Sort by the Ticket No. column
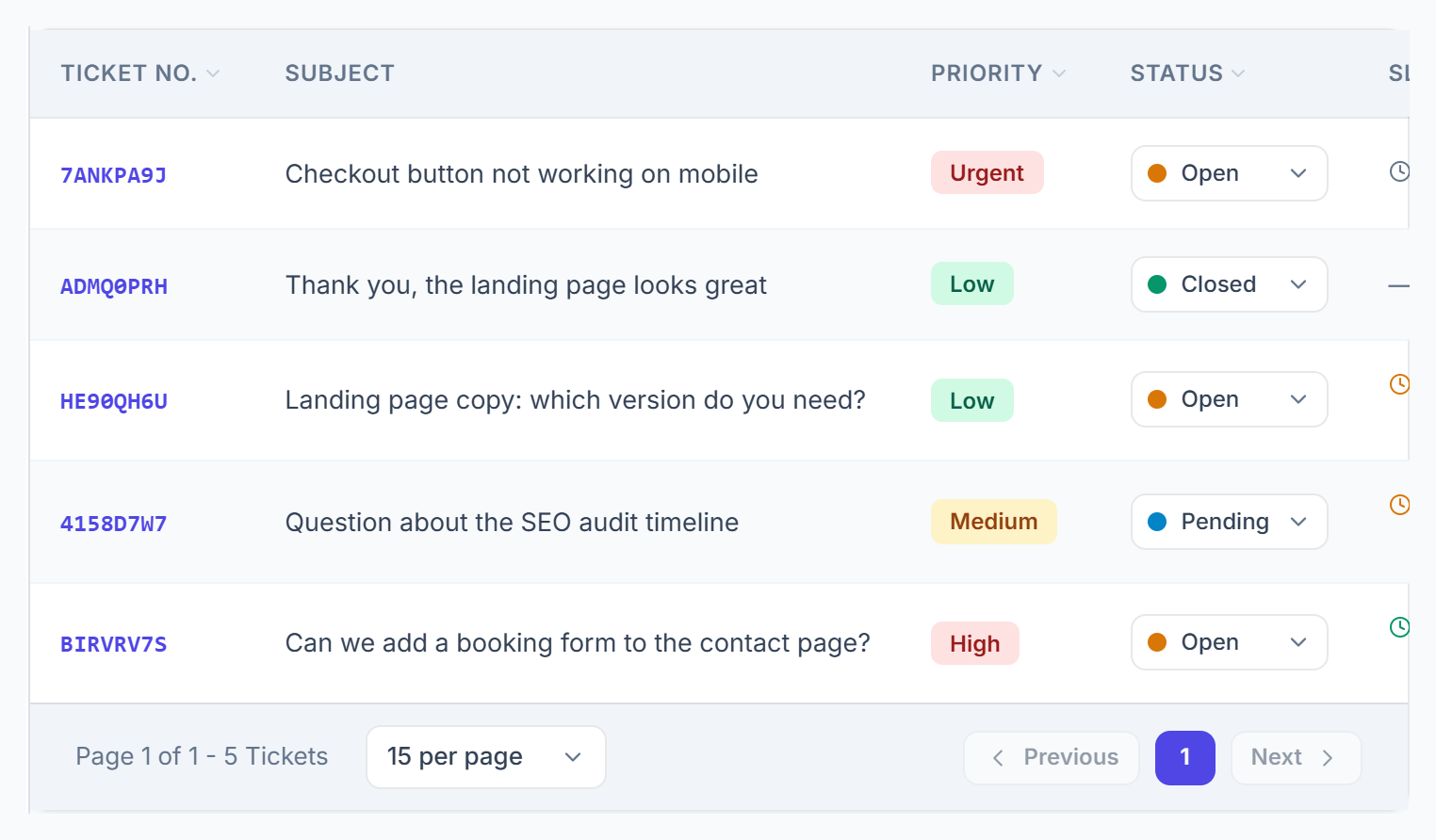 pyautogui.click(x=139, y=73)
